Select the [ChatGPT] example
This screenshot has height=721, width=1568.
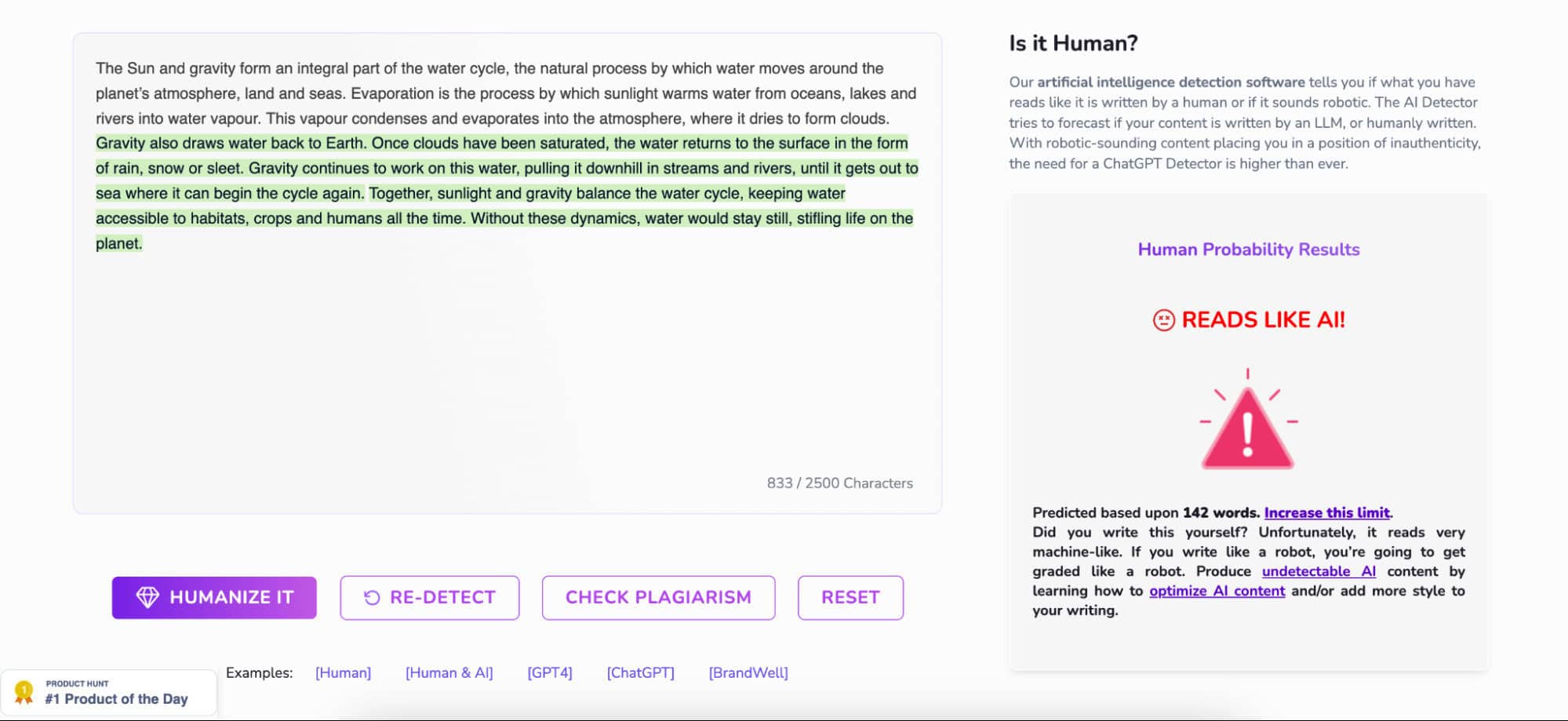(x=639, y=672)
